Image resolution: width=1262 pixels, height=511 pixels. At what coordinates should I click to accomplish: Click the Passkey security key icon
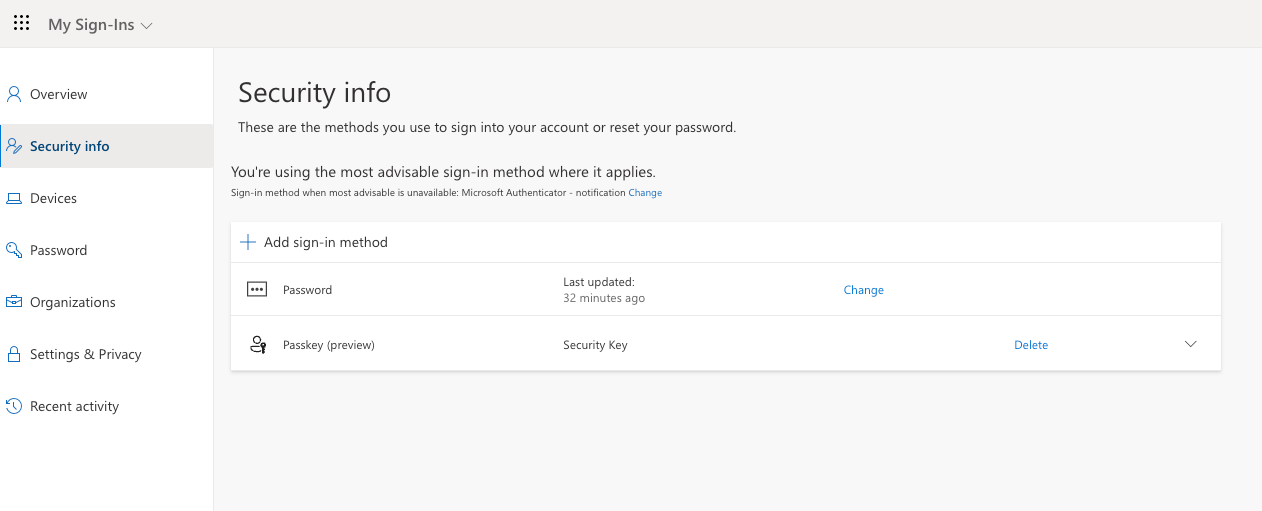tap(257, 345)
